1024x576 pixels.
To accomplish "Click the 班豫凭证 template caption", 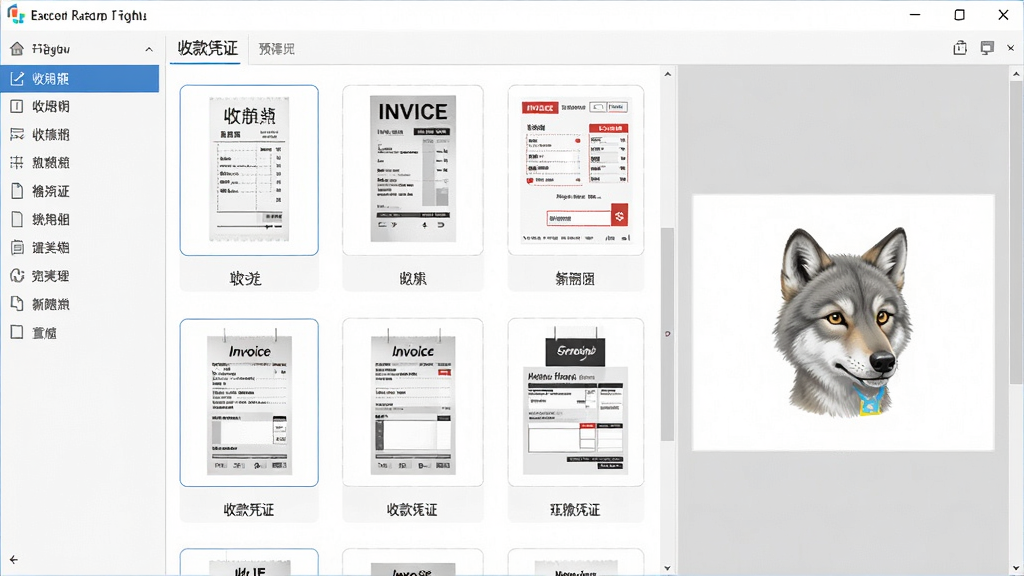I will [575, 509].
